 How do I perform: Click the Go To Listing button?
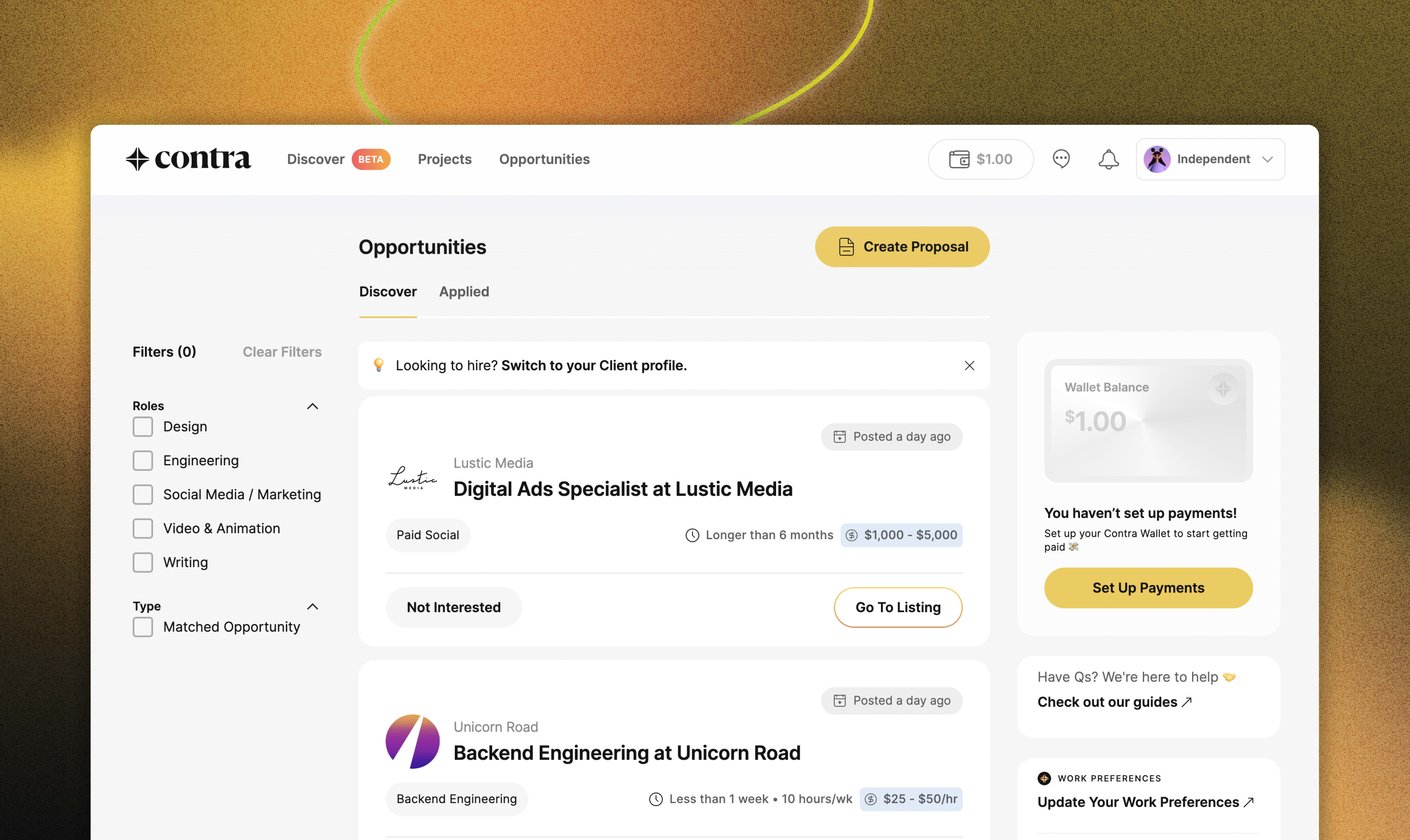(898, 607)
